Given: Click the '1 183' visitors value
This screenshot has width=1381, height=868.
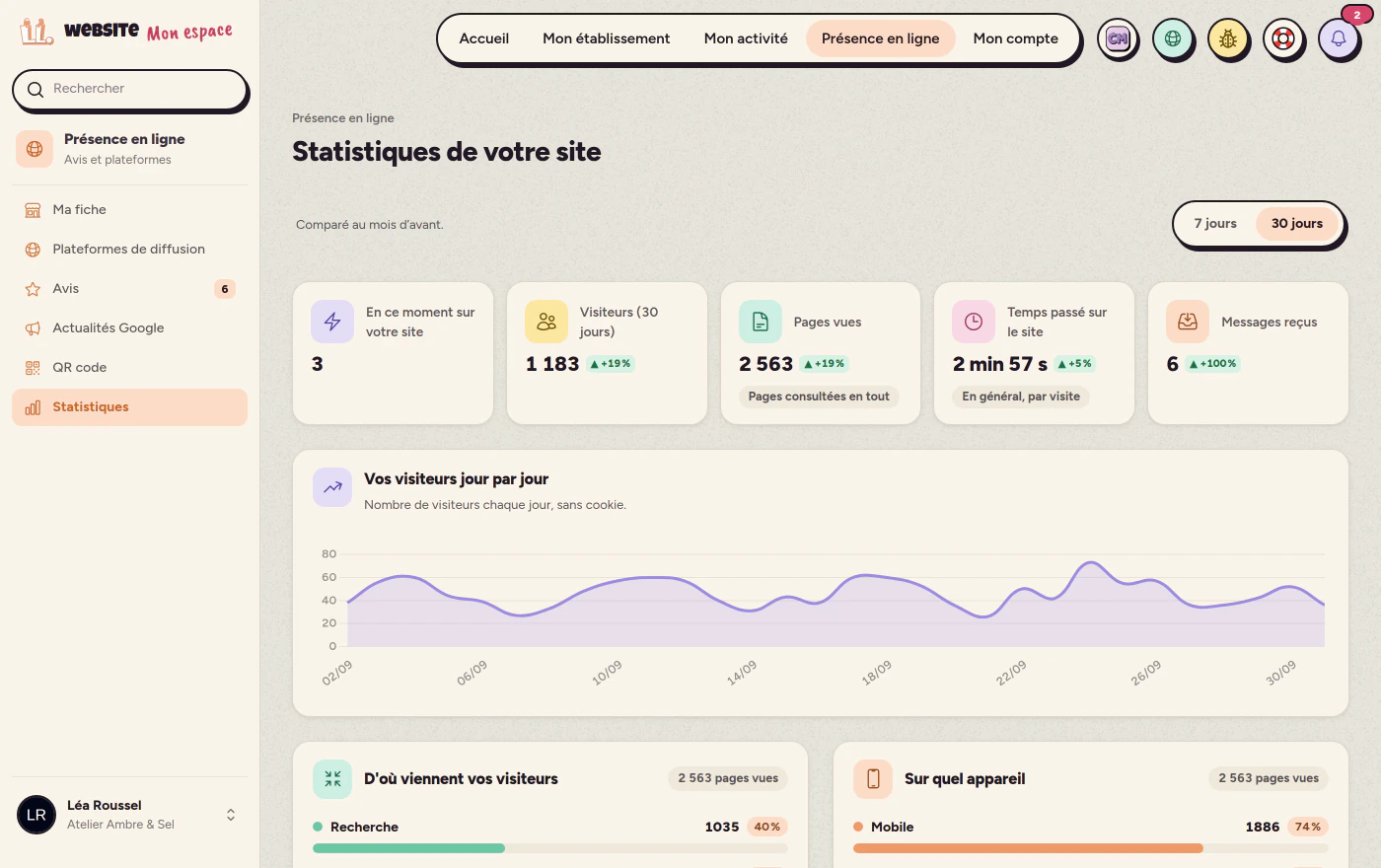Looking at the screenshot, I should coord(552,364).
